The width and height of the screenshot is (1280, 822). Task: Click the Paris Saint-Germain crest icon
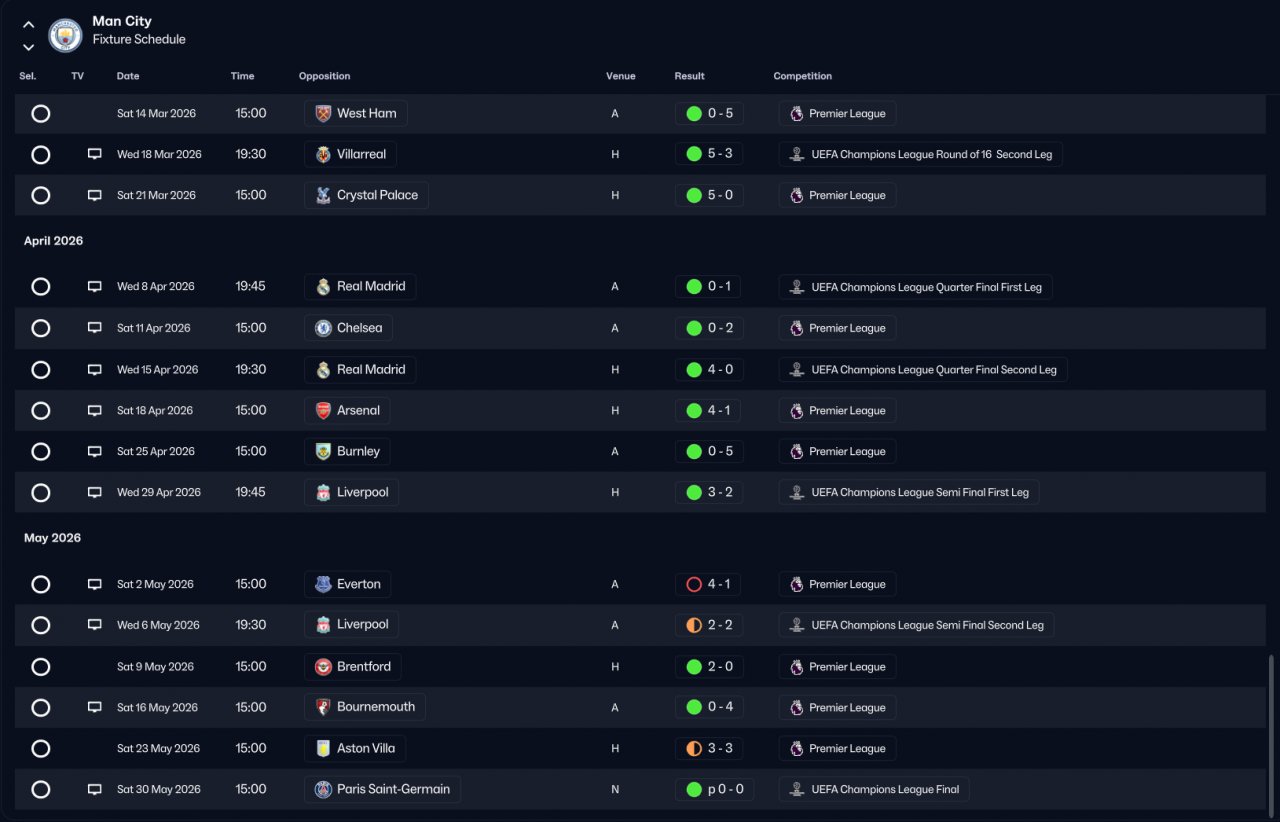pos(323,789)
